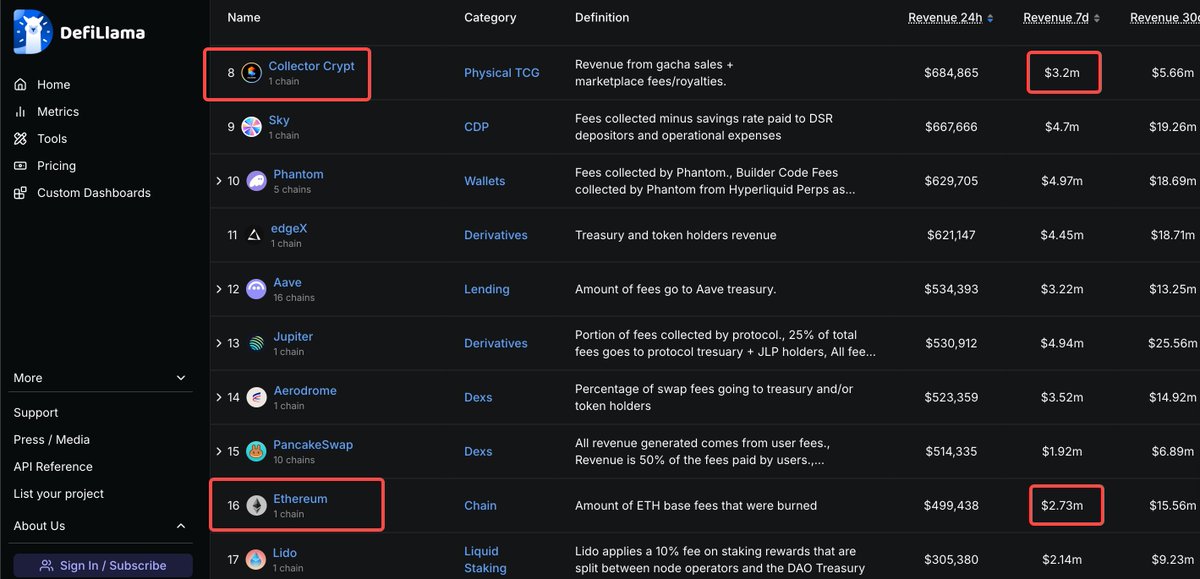
Task: Open the Sky protocol page
Action: pyautogui.click(x=279, y=120)
